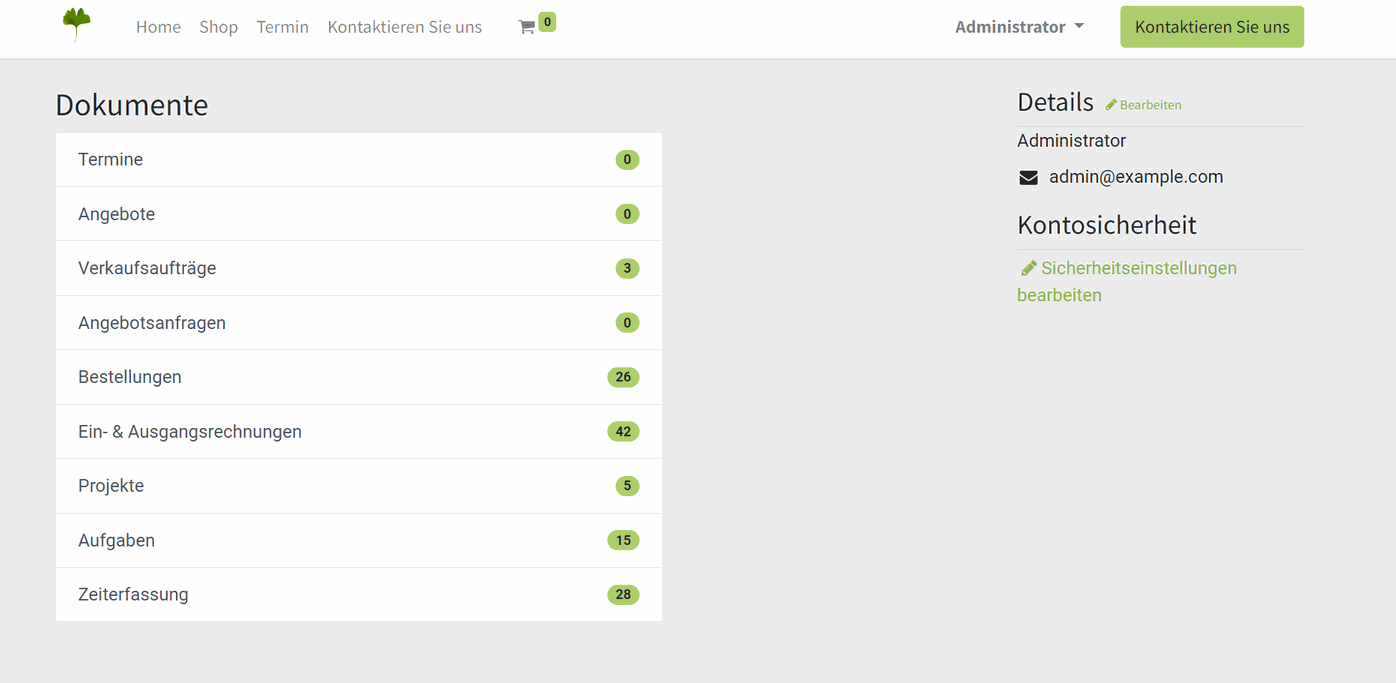The width and height of the screenshot is (1396, 683).
Task: Go to the Home menu item
Action: click(x=158, y=27)
